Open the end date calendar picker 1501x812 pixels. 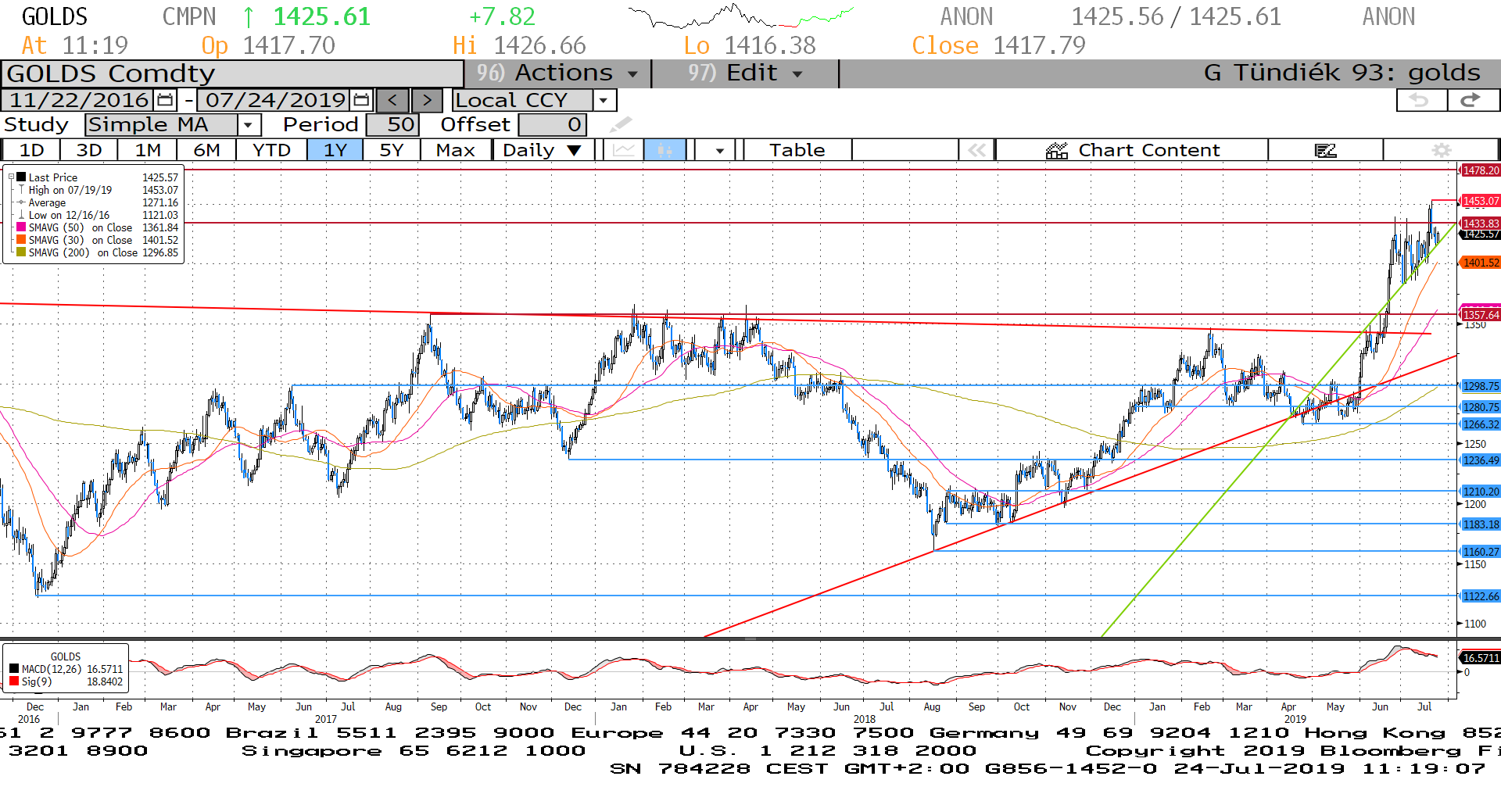[361, 100]
